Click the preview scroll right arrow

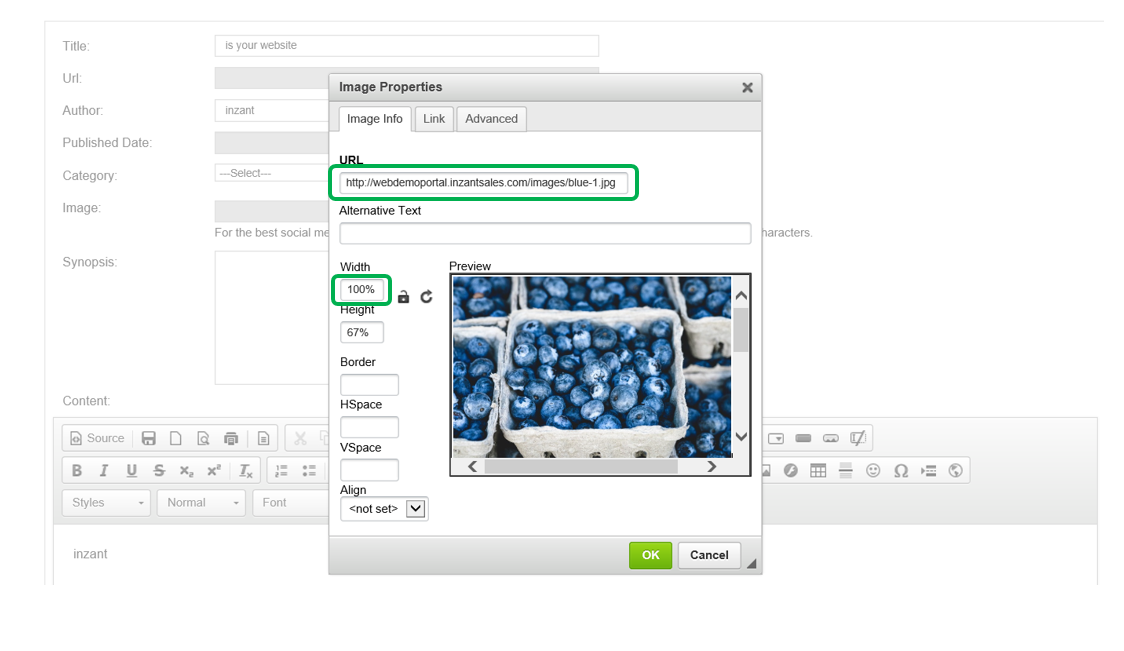tap(712, 467)
